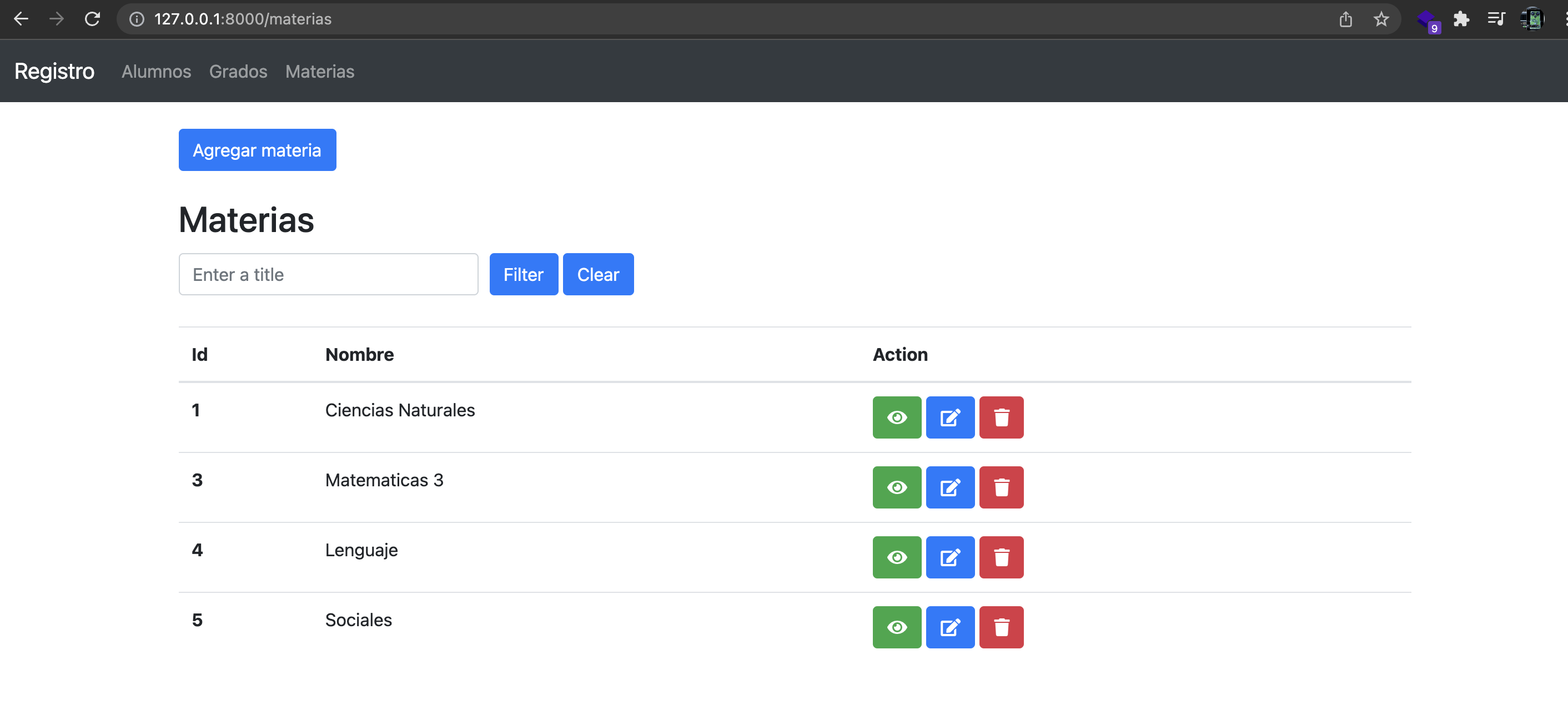Apply the Filter button
Screen dimensions: 1568x725
(x=524, y=275)
